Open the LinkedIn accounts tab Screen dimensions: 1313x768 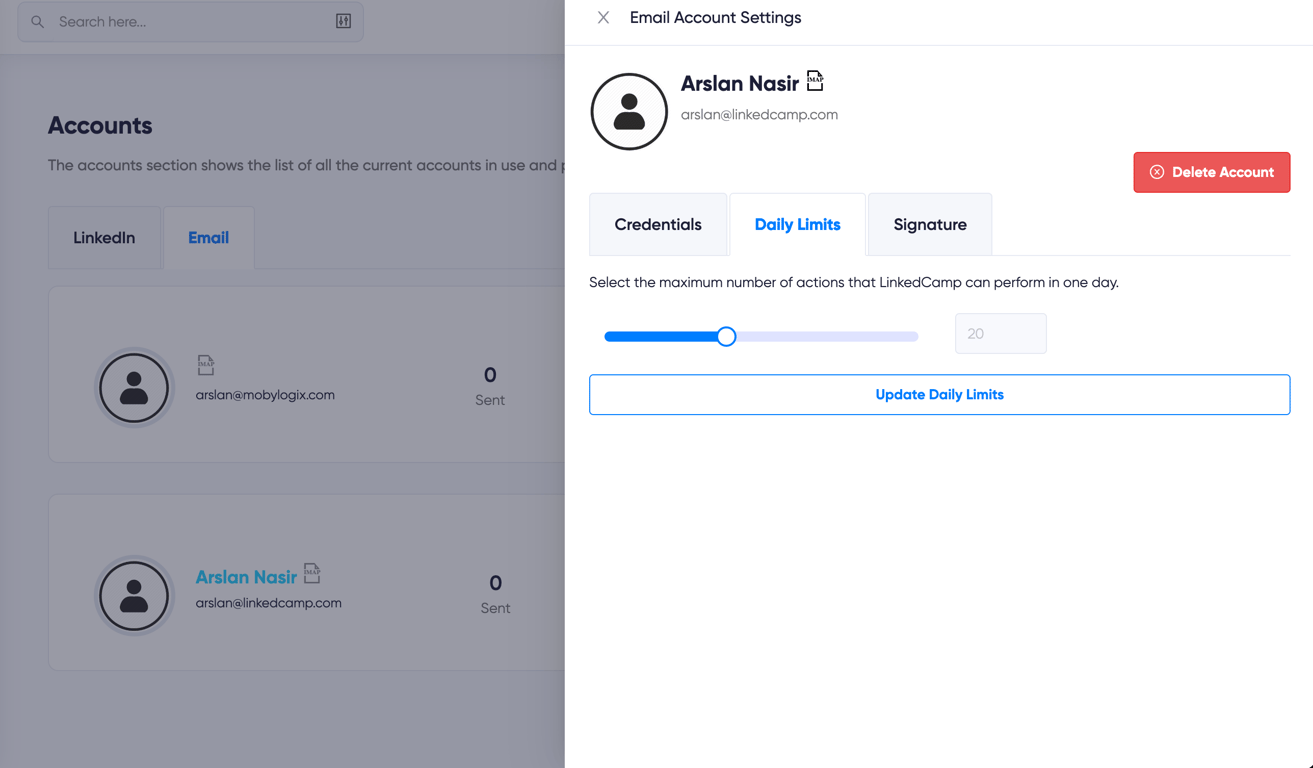pos(104,238)
